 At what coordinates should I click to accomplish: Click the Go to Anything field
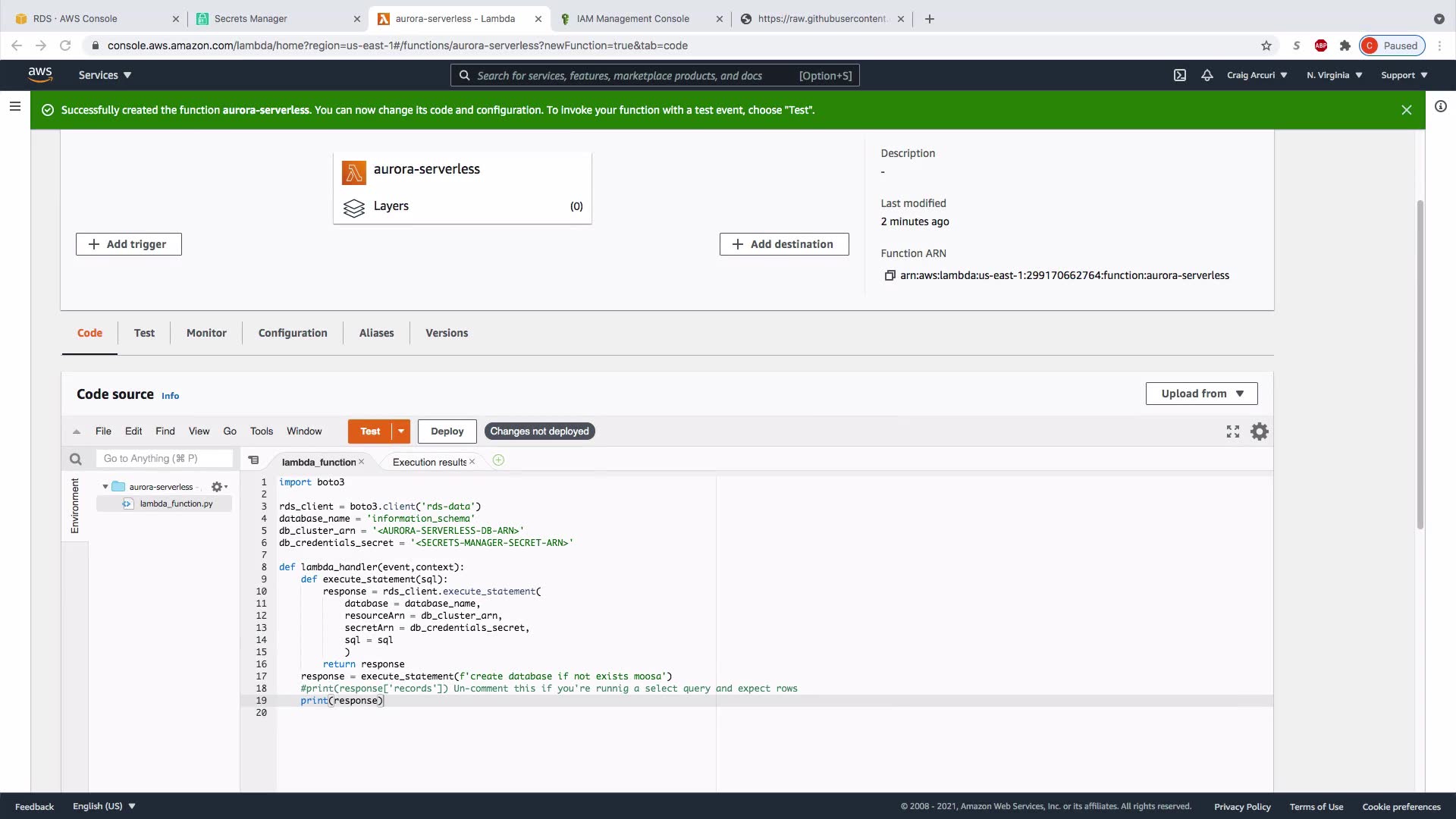(x=165, y=459)
